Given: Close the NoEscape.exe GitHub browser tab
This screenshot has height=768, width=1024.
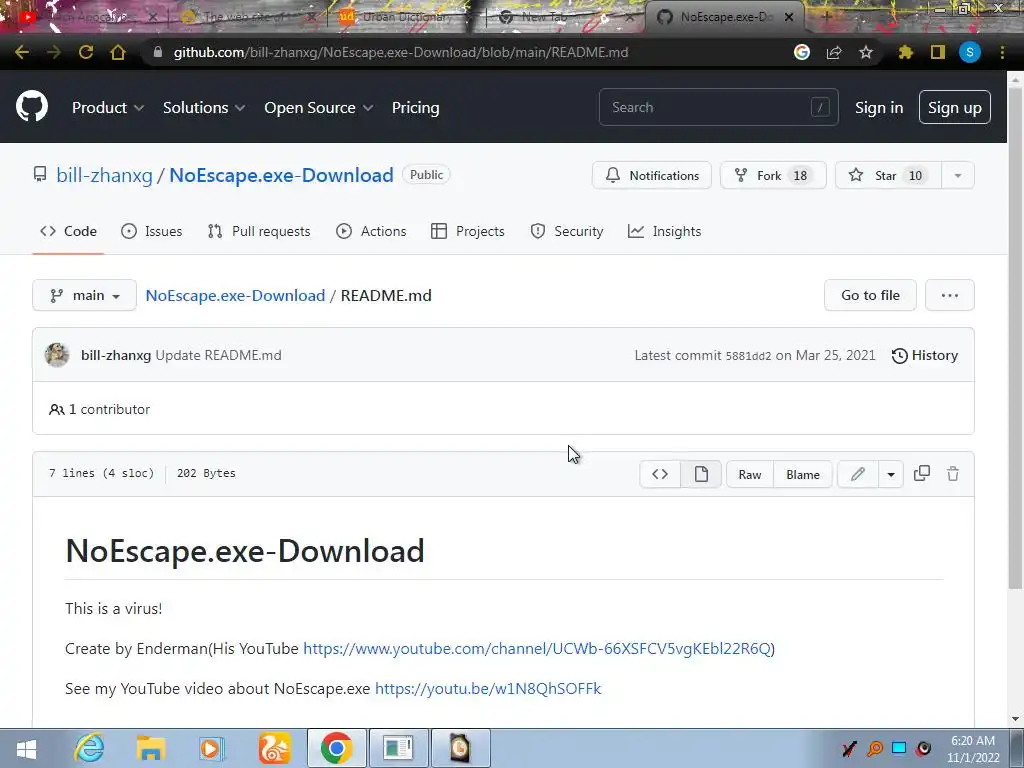Looking at the screenshot, I should point(789,17).
